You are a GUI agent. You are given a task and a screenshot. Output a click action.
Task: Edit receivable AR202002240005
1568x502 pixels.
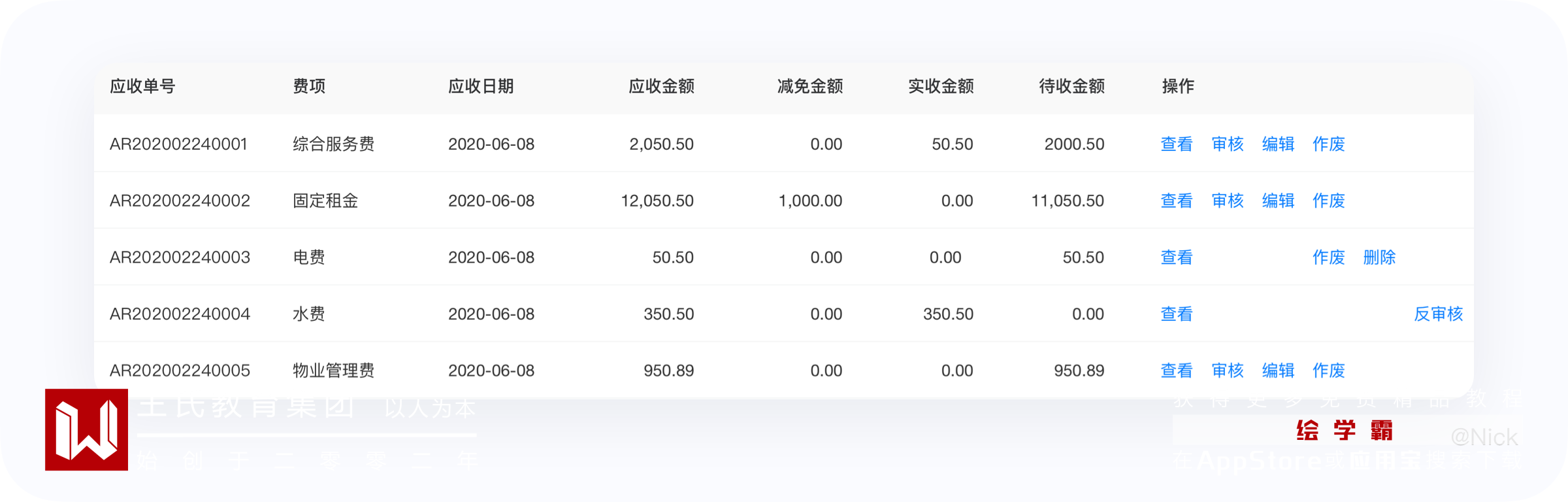tap(1278, 371)
